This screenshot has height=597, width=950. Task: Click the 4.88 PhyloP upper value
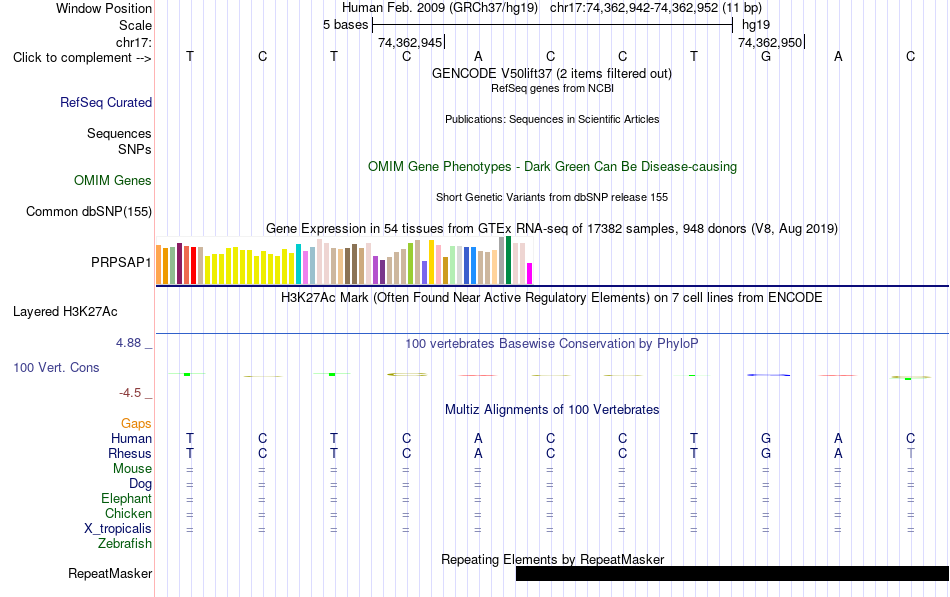(x=128, y=343)
